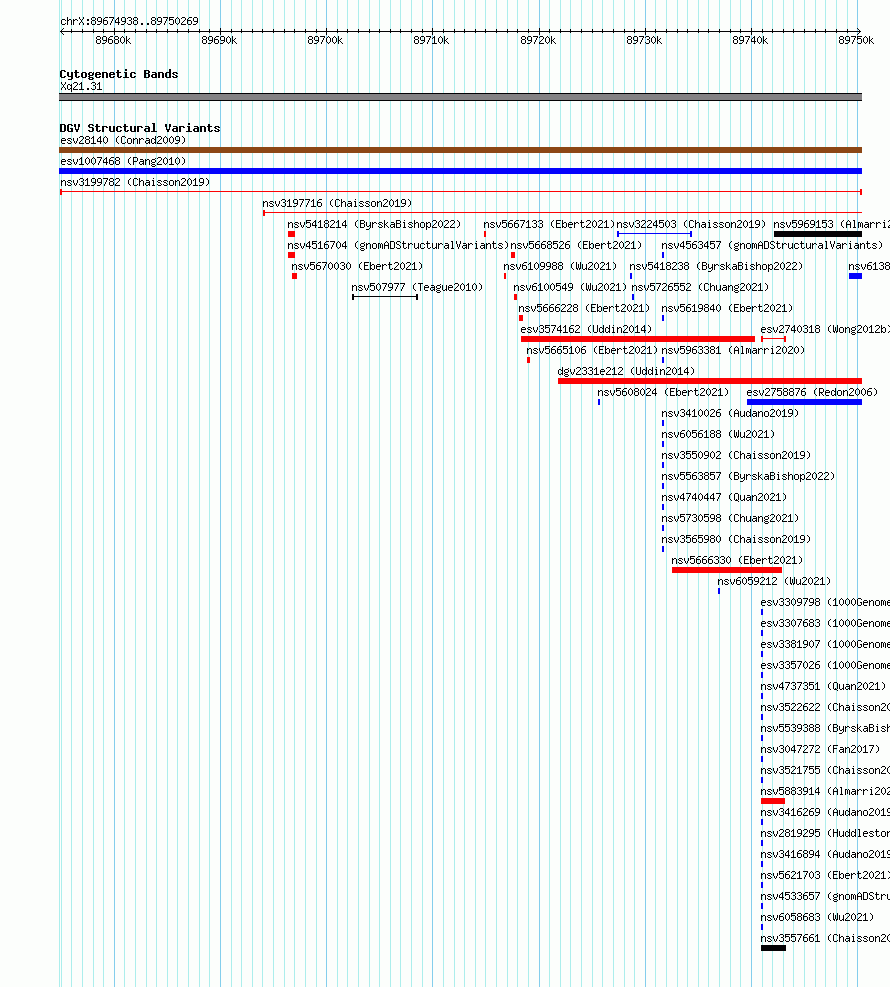Click the nsv3557661 black variant bar
890x987 pixels.
click(x=773, y=948)
